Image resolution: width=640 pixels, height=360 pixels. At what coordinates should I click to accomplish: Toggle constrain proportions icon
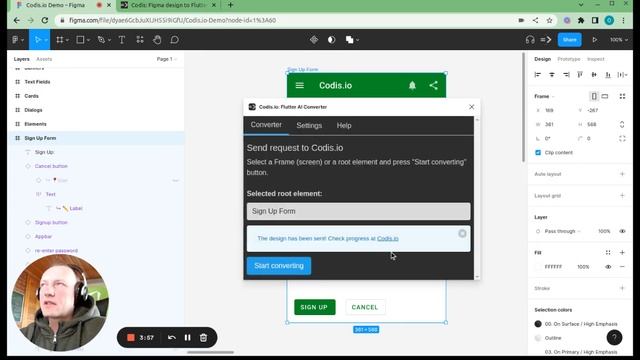click(622, 124)
